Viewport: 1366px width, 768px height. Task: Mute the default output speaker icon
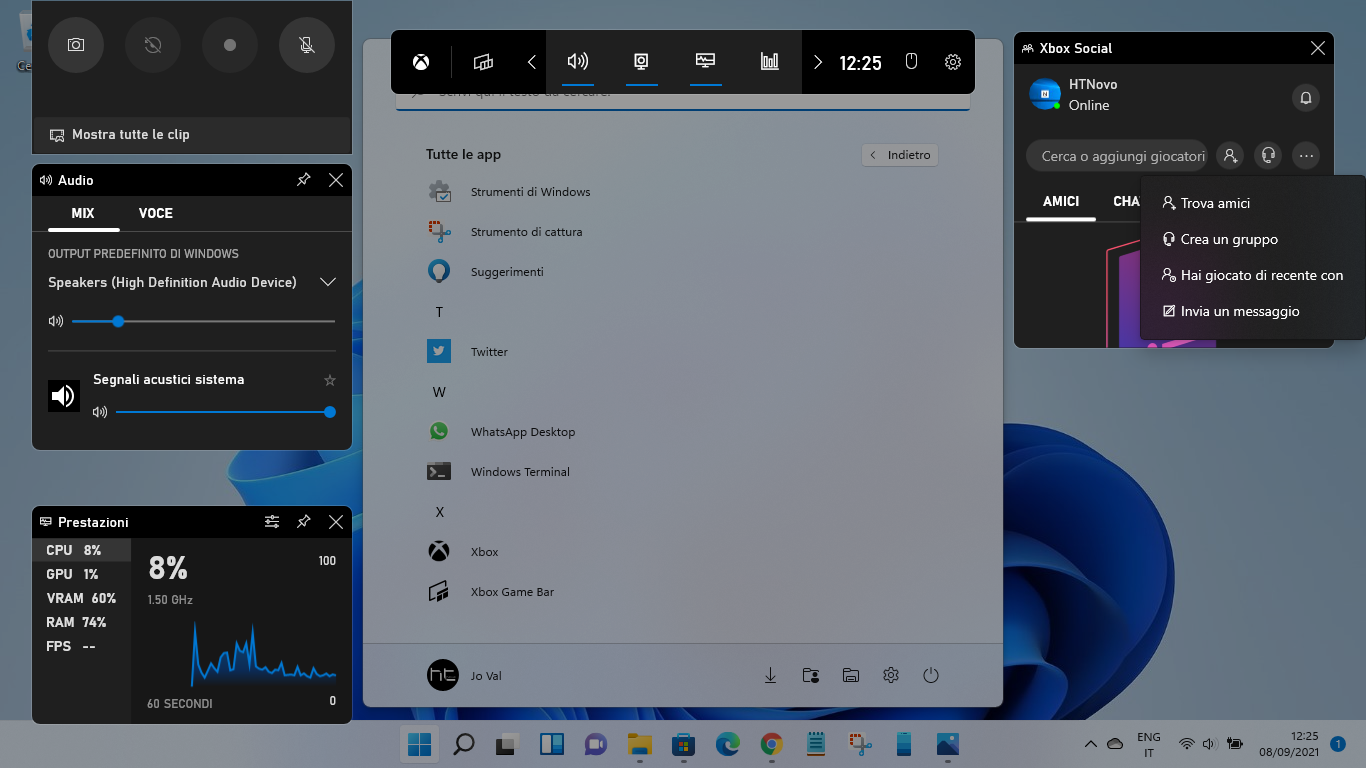coord(56,321)
